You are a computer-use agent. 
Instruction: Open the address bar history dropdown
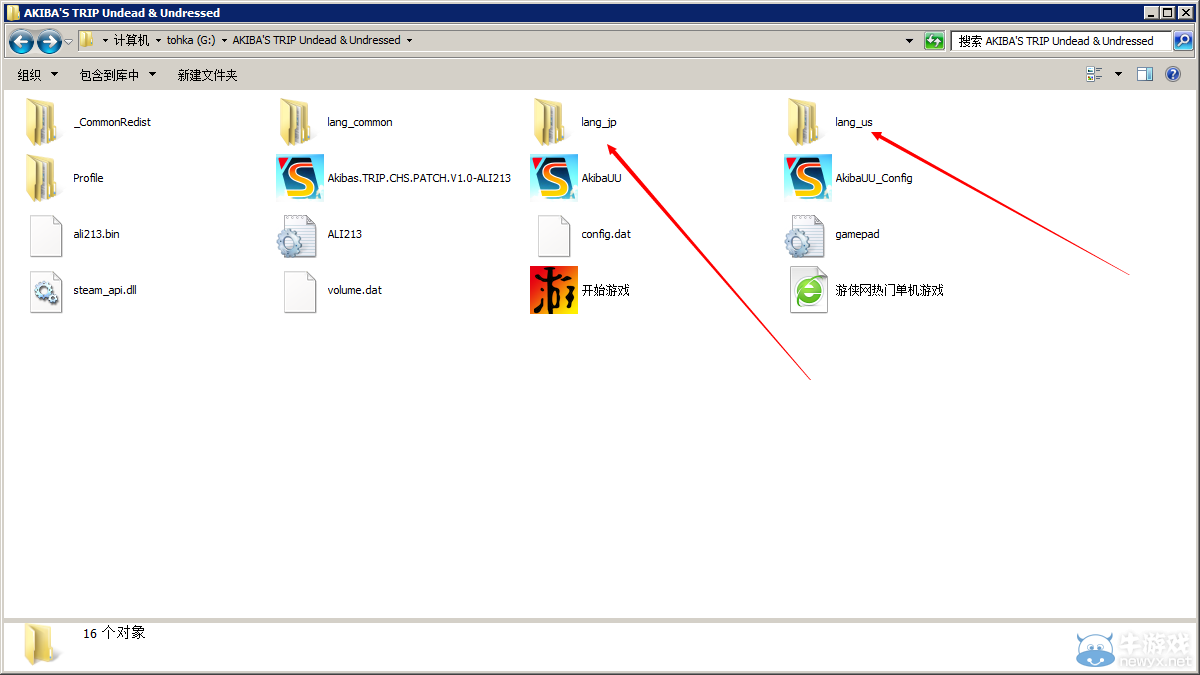[x=909, y=41]
